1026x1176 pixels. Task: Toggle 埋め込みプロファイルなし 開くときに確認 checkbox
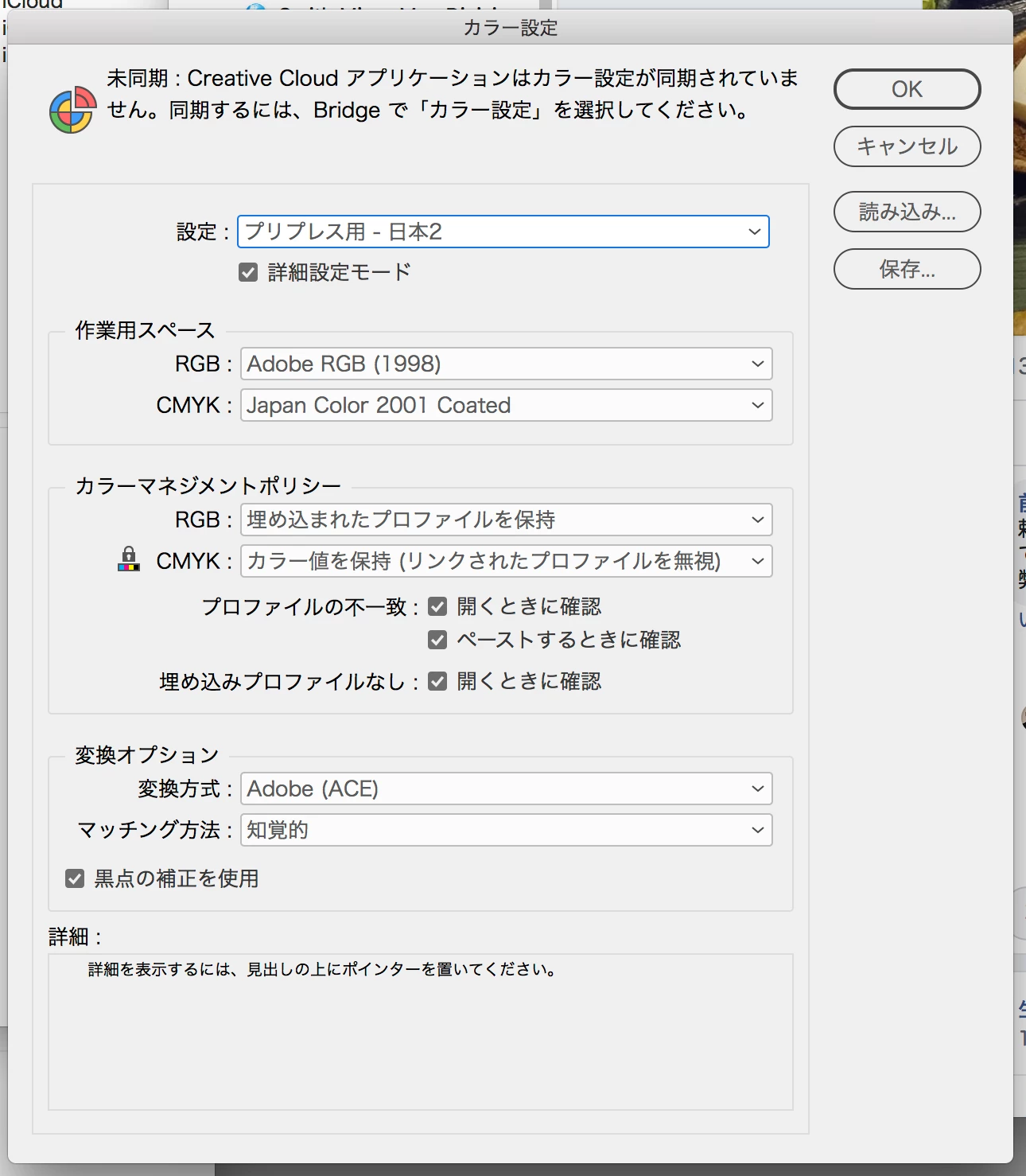pyautogui.click(x=437, y=681)
